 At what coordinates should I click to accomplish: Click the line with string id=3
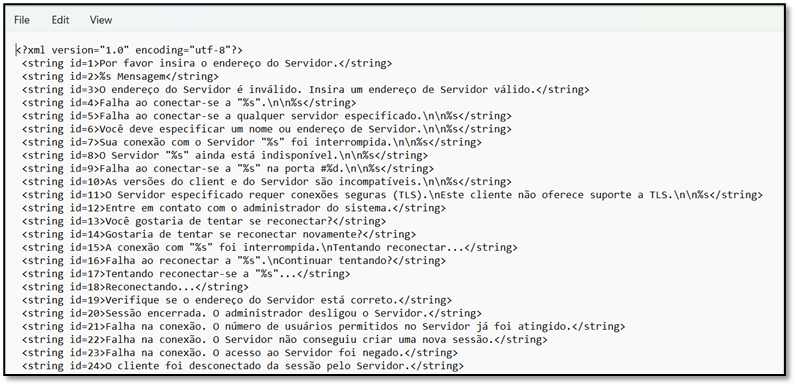pyautogui.click(x=305, y=90)
